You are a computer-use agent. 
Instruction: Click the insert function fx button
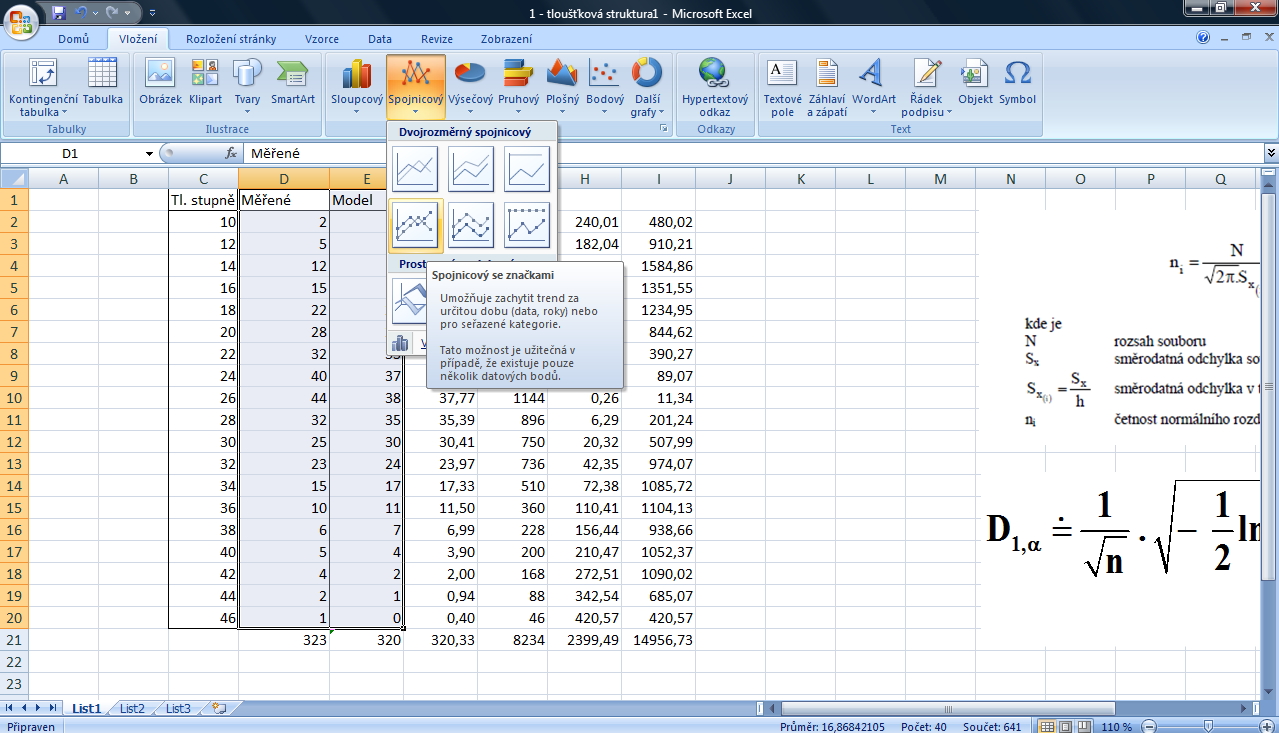[x=231, y=154]
